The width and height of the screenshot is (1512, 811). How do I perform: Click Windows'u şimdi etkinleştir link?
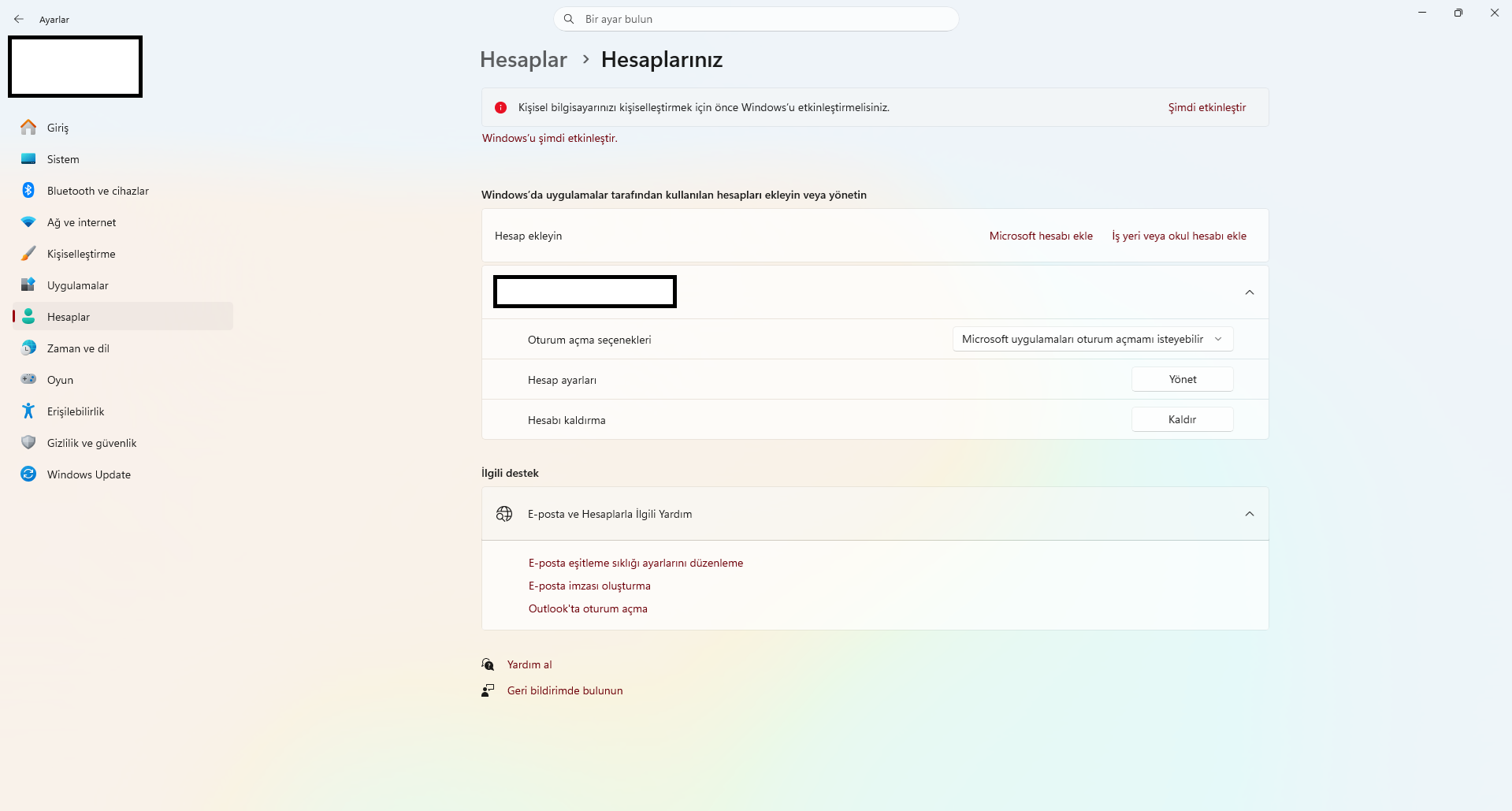(550, 138)
